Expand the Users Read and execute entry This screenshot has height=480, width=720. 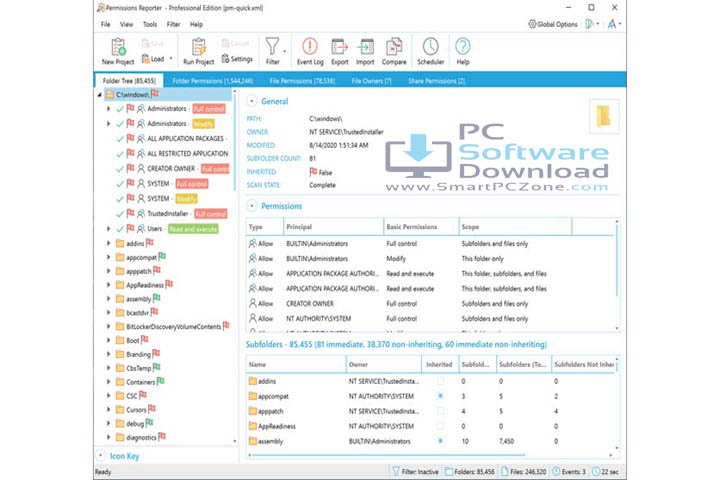pos(108,228)
